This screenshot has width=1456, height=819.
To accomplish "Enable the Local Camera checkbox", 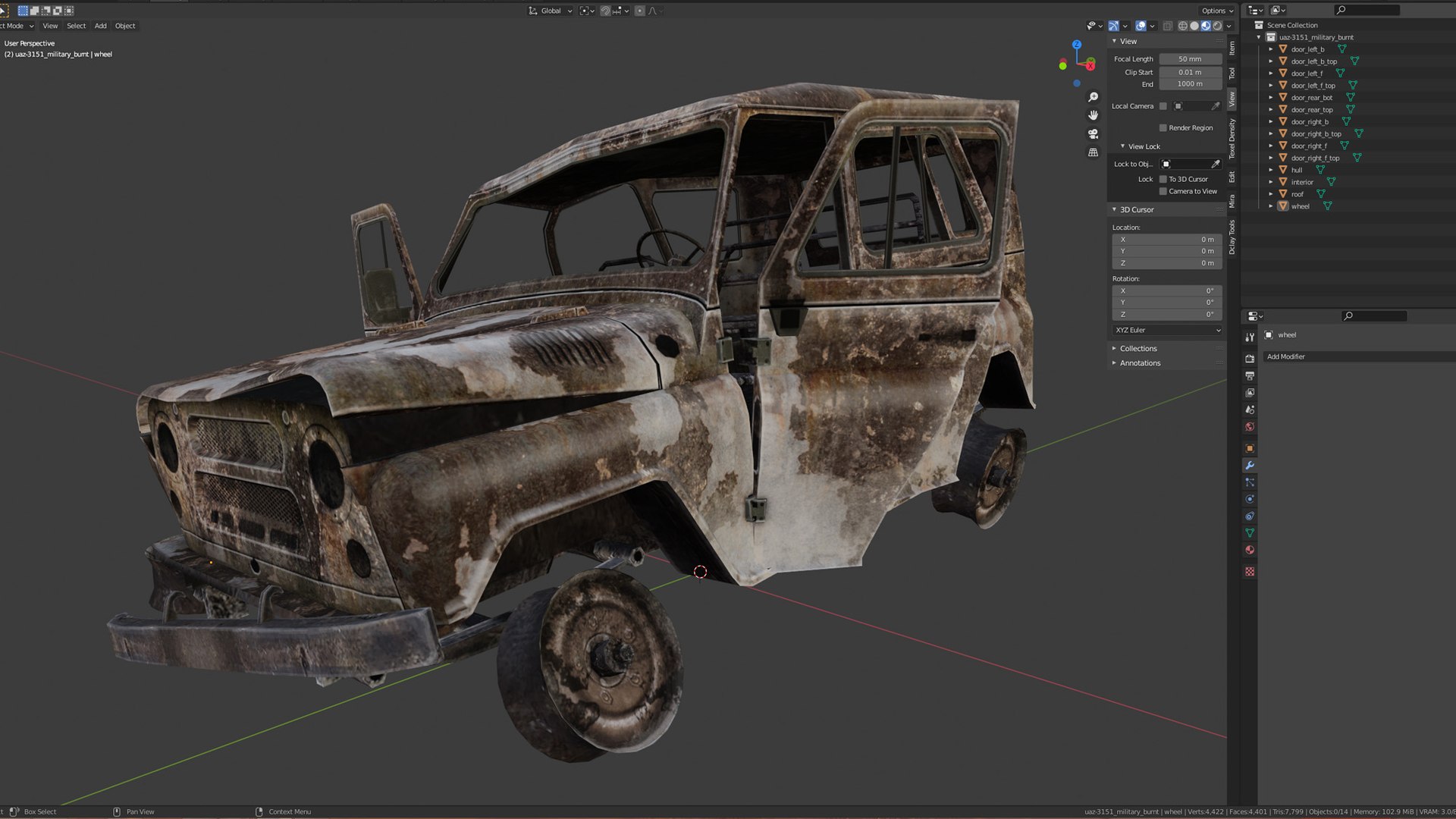I will coord(1163,106).
